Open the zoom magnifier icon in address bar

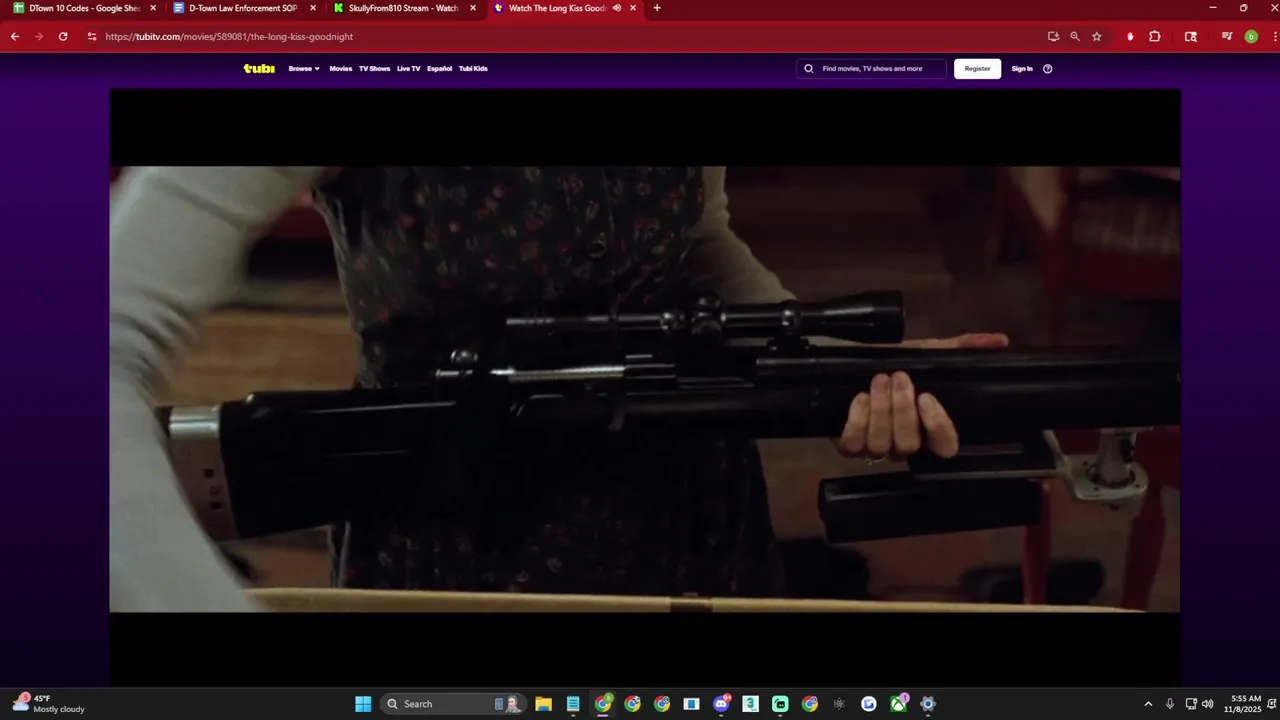click(1075, 36)
